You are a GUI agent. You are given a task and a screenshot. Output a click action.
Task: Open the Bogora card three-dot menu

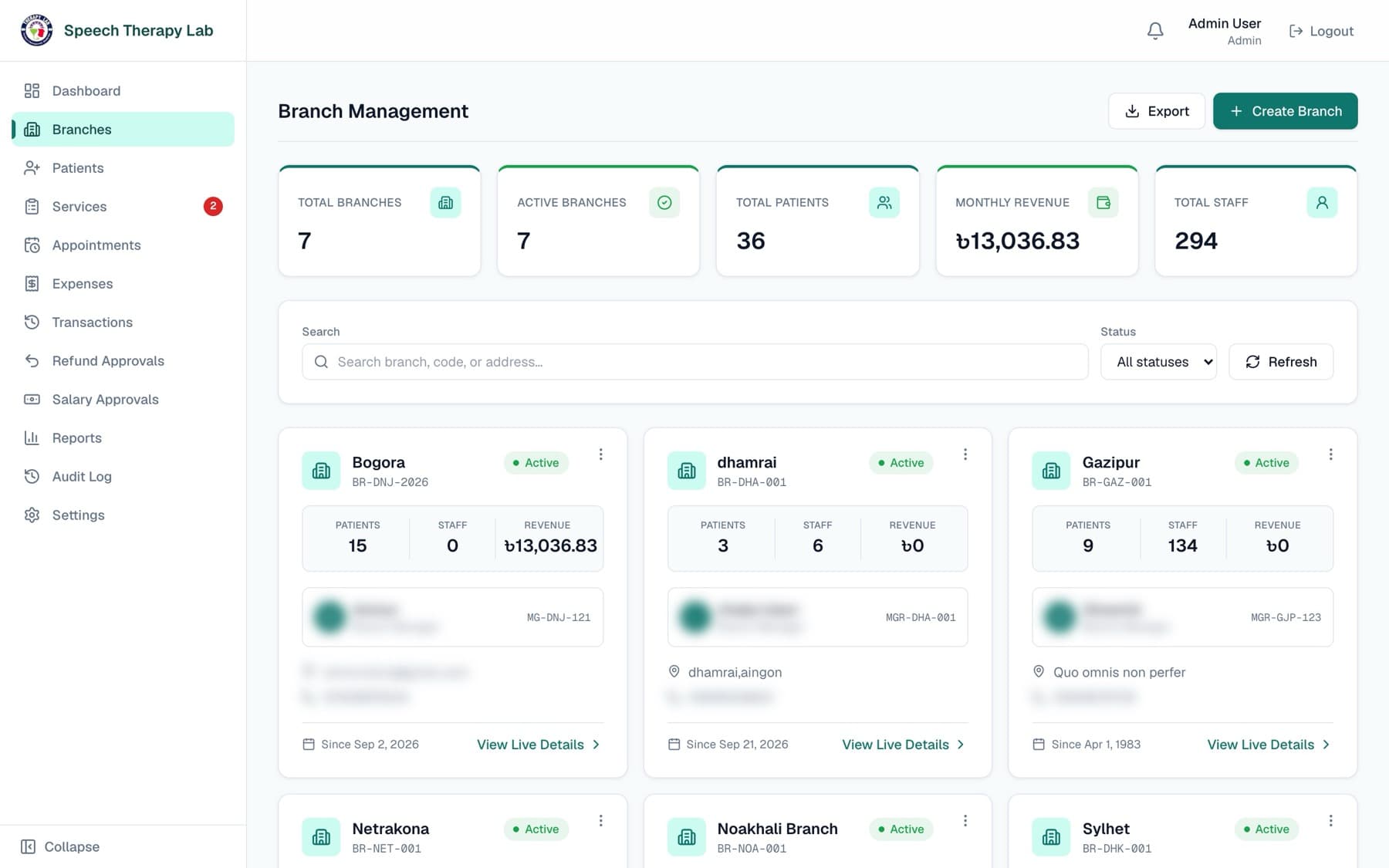click(600, 454)
